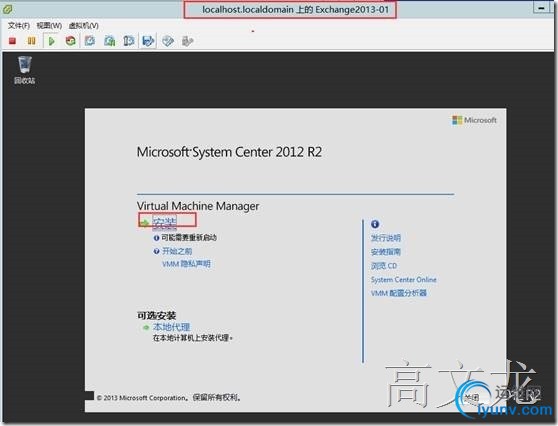Click the vSphere console window icon

[7, 9]
